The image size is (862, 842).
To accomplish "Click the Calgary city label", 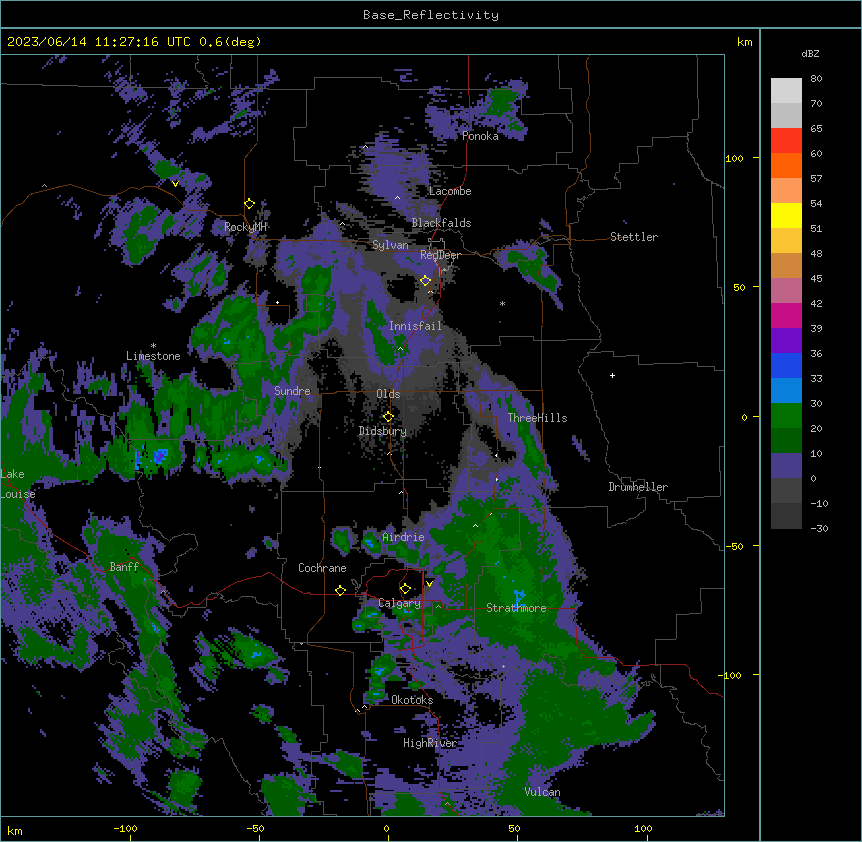I will click(399, 603).
